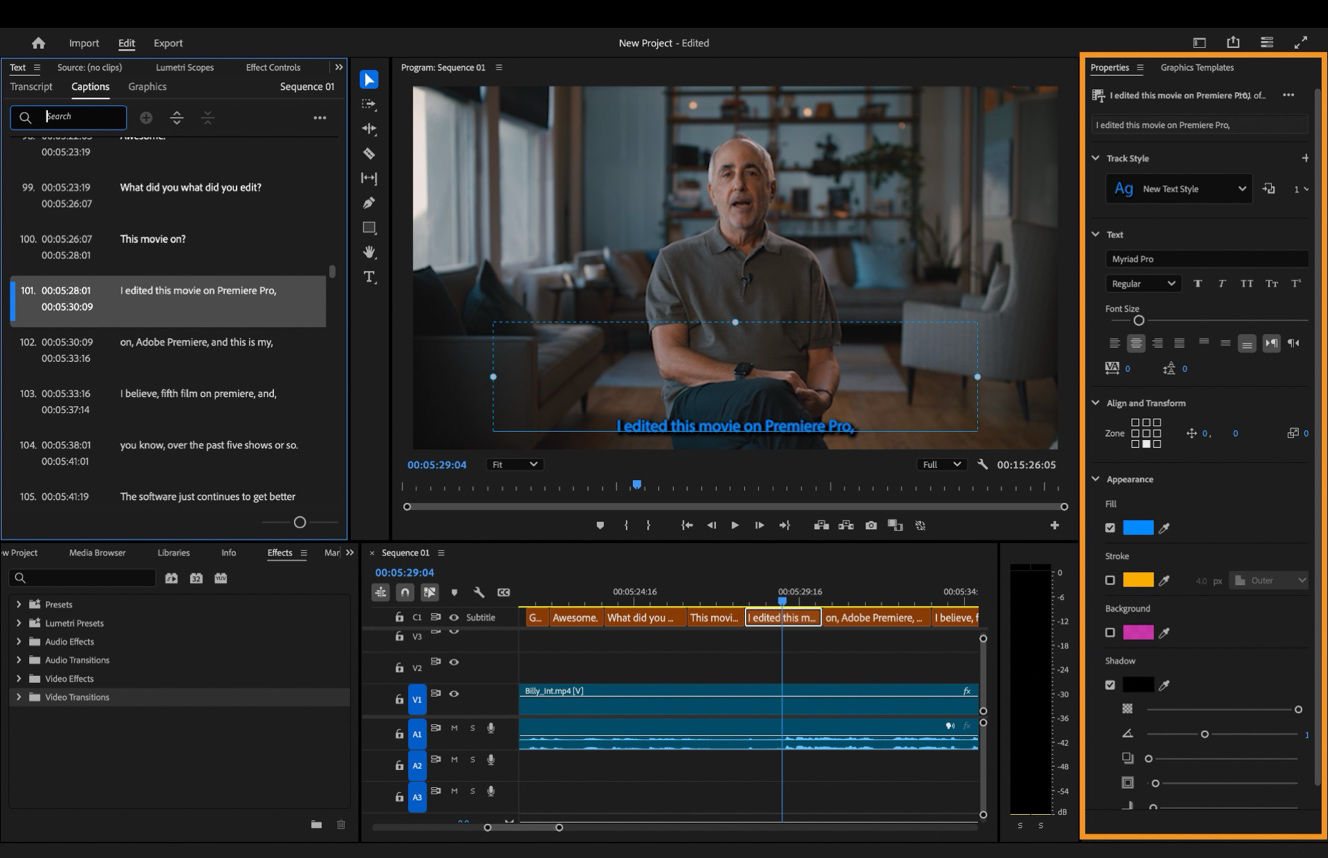Click the blue Fill color swatch

click(x=1137, y=527)
